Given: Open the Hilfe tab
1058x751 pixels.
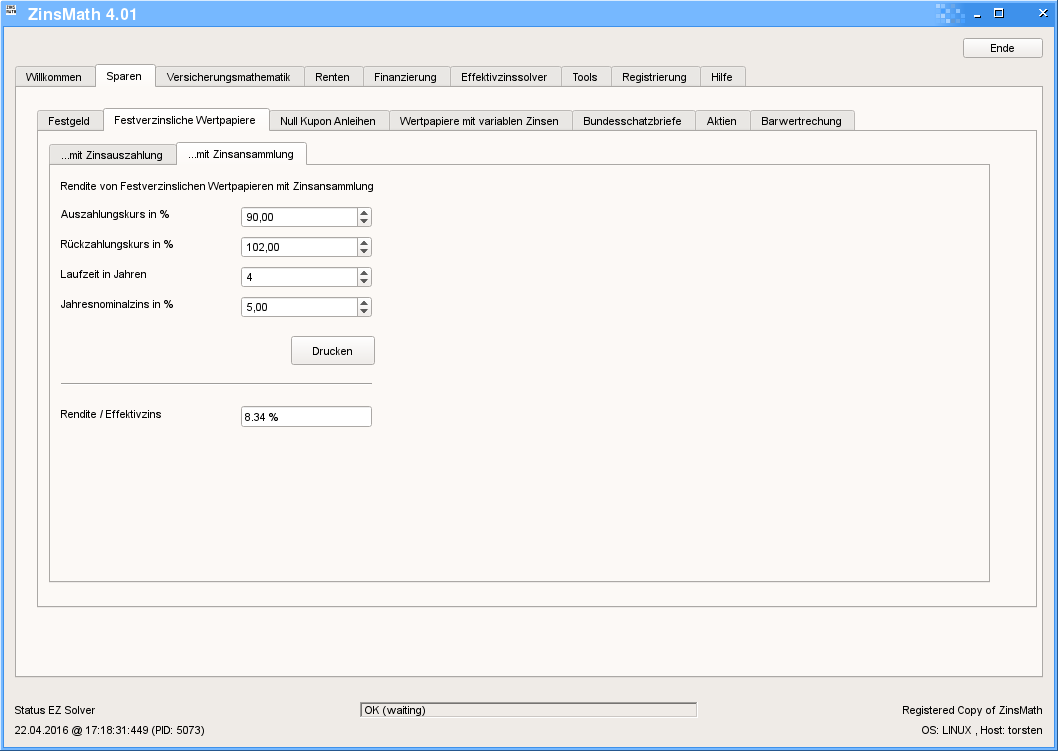Looking at the screenshot, I should (721, 77).
